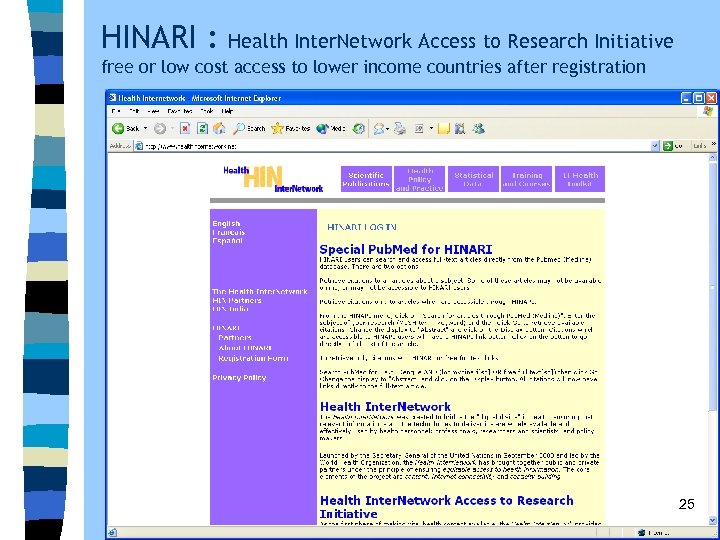Expand the Links toolbar chevron
The image size is (720, 540).
(x=714, y=144)
